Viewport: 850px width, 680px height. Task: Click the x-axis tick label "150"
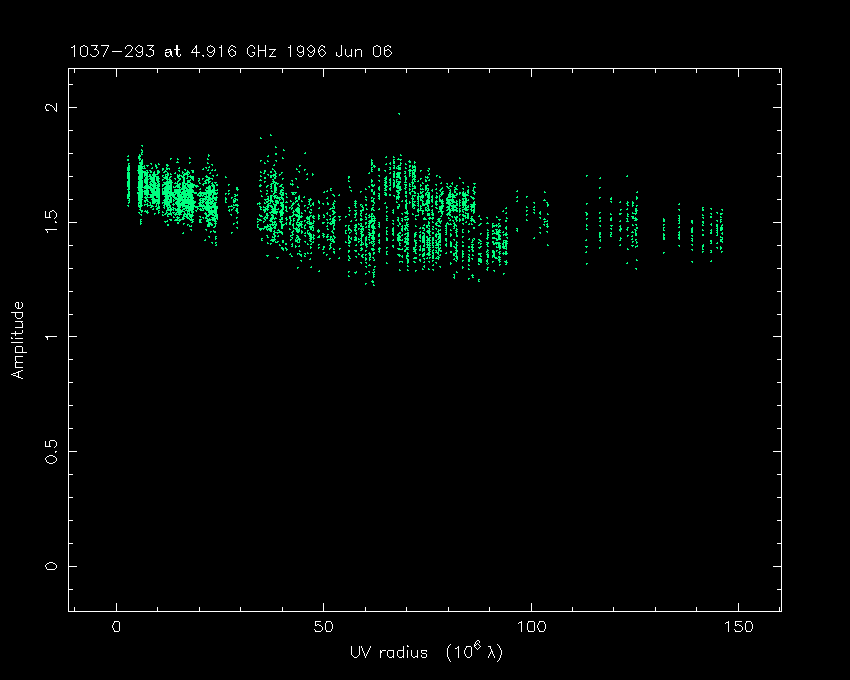pyautogui.click(x=737, y=627)
